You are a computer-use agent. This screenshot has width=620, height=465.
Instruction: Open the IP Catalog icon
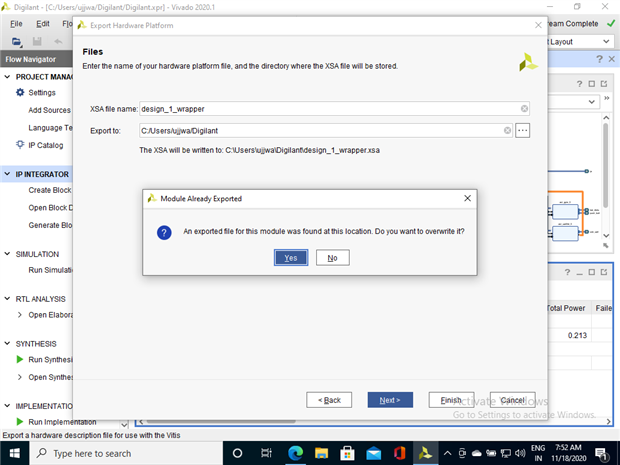tap(20, 145)
